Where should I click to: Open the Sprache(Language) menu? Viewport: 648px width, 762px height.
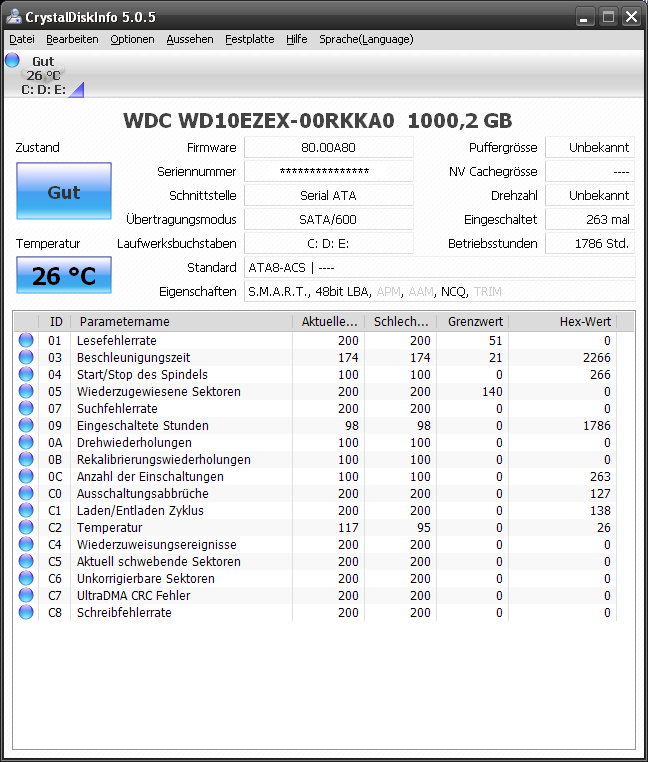(x=366, y=39)
